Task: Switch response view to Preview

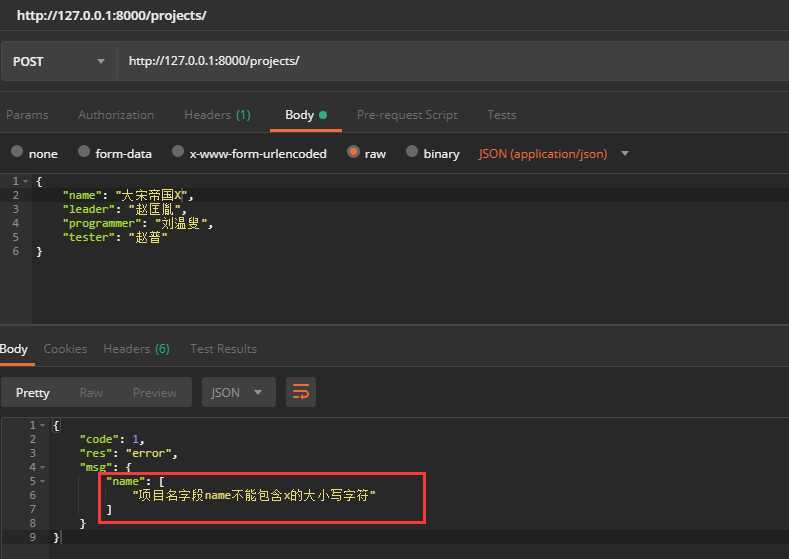Action: (154, 392)
